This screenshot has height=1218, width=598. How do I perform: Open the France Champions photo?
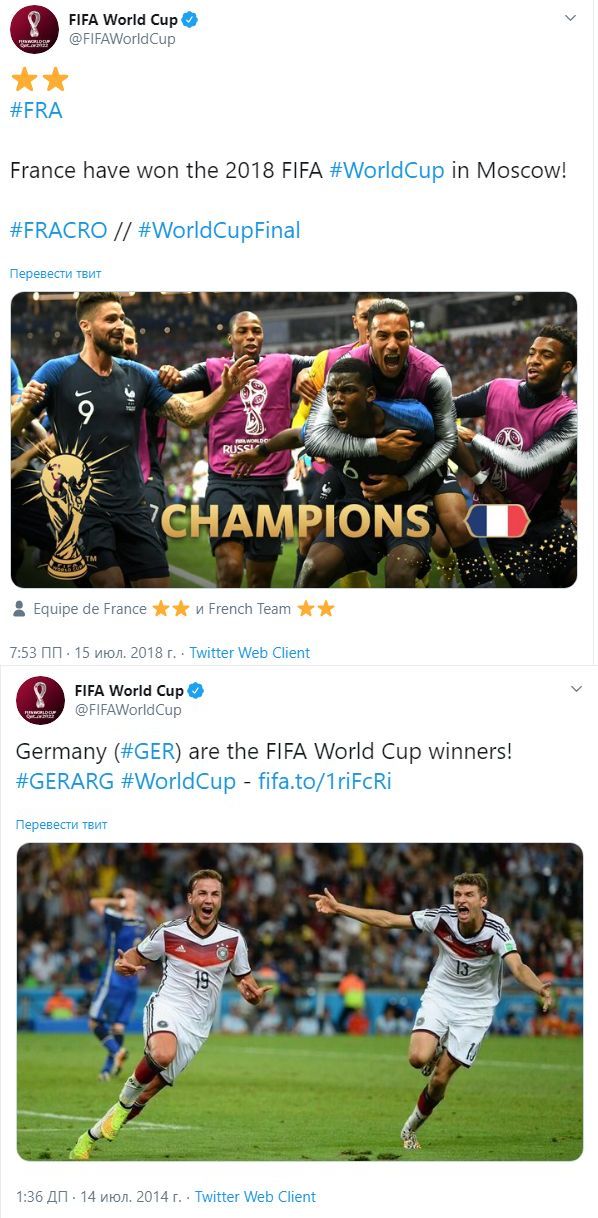pos(294,439)
